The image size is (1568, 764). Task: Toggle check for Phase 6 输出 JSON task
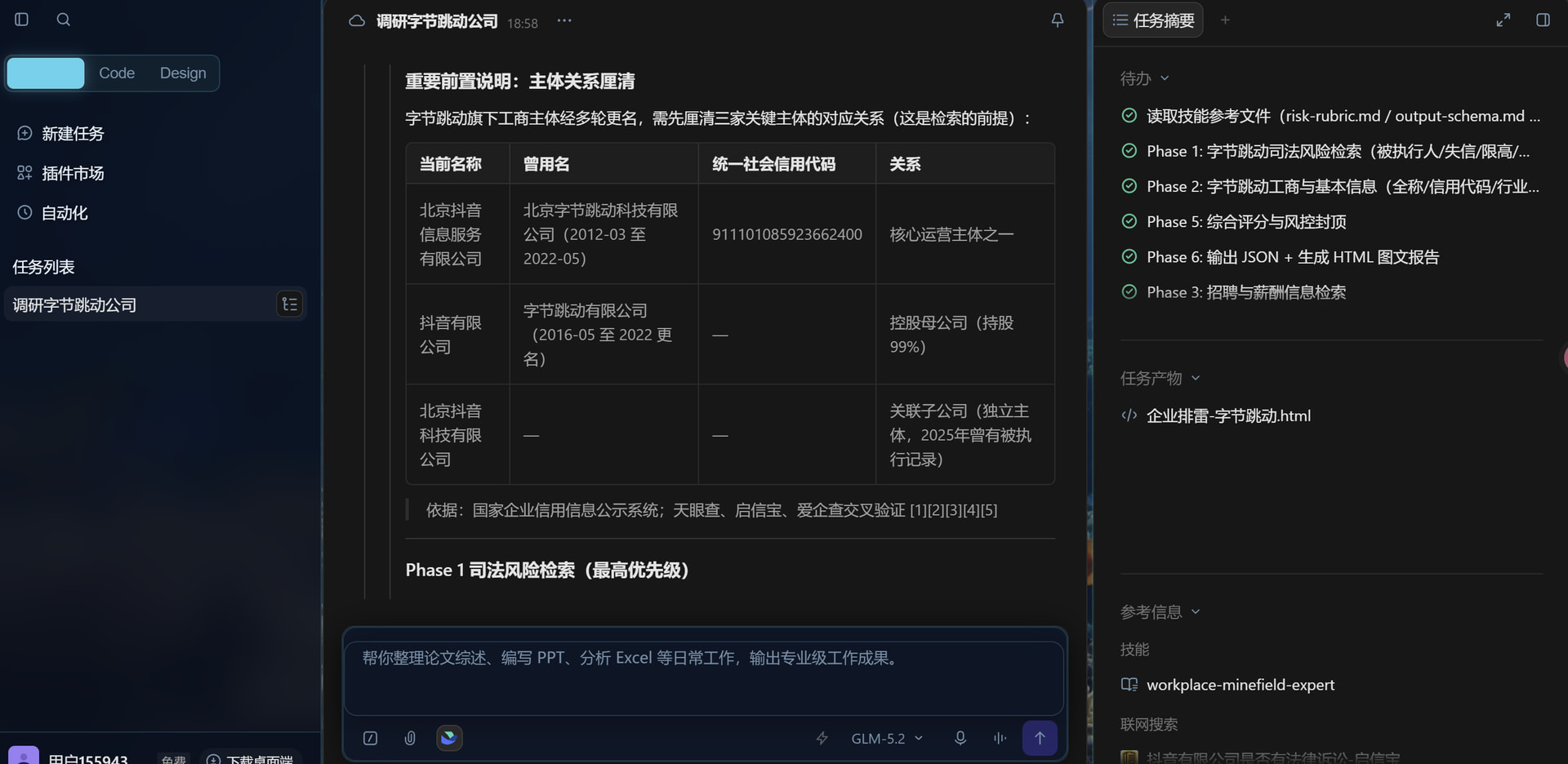[1129, 256]
